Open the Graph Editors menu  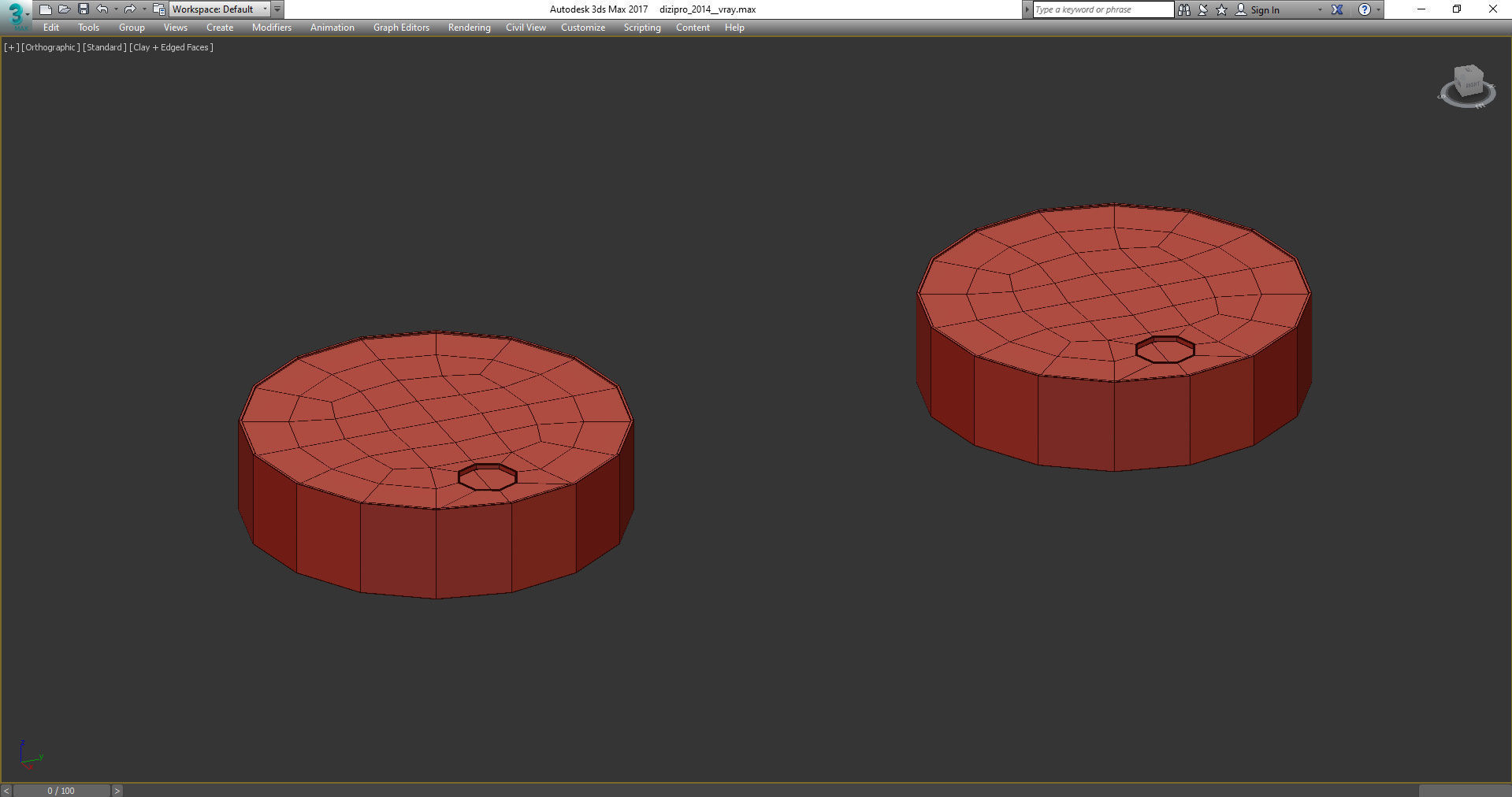coord(401,28)
